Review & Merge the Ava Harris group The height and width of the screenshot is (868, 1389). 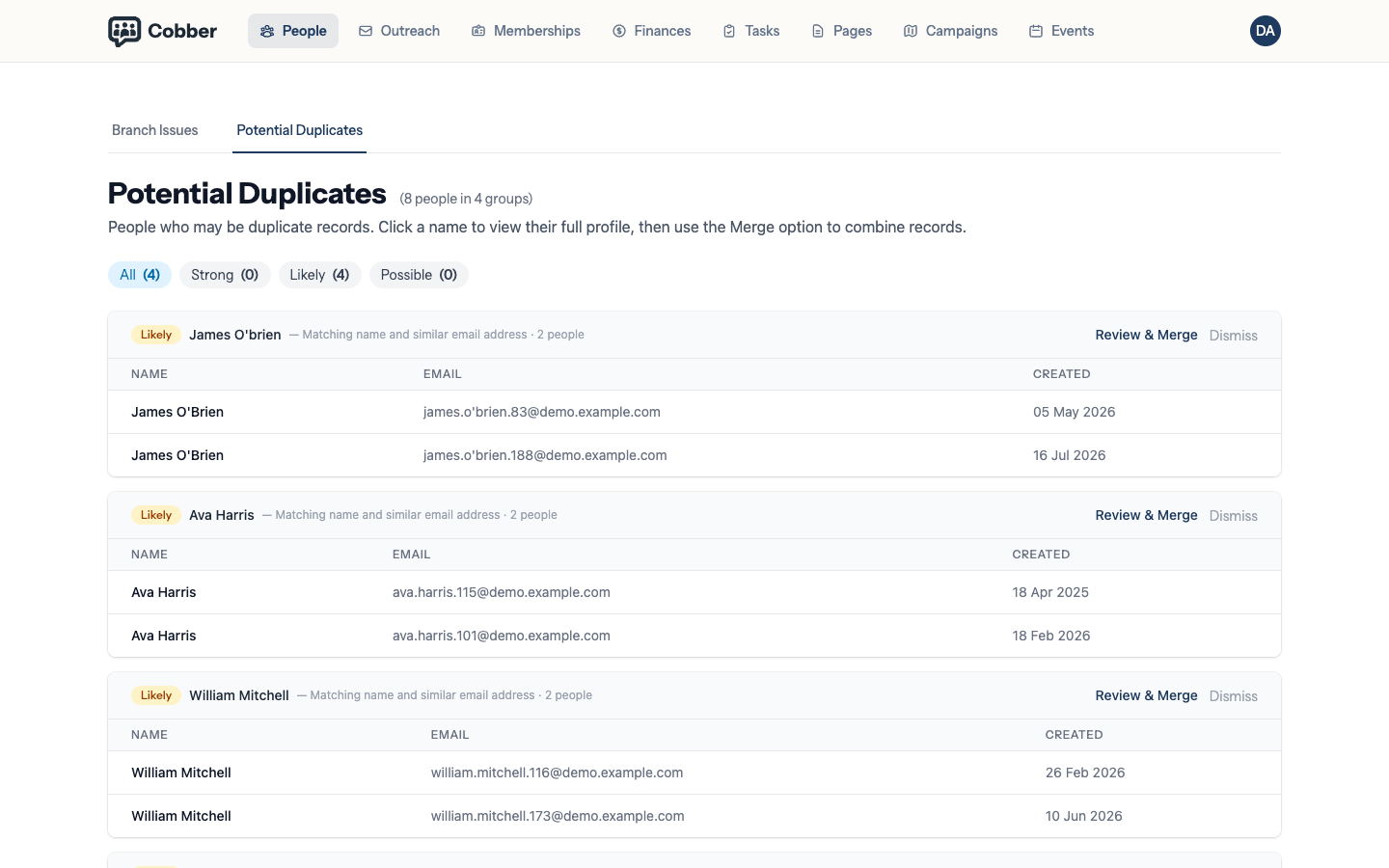1146,515
